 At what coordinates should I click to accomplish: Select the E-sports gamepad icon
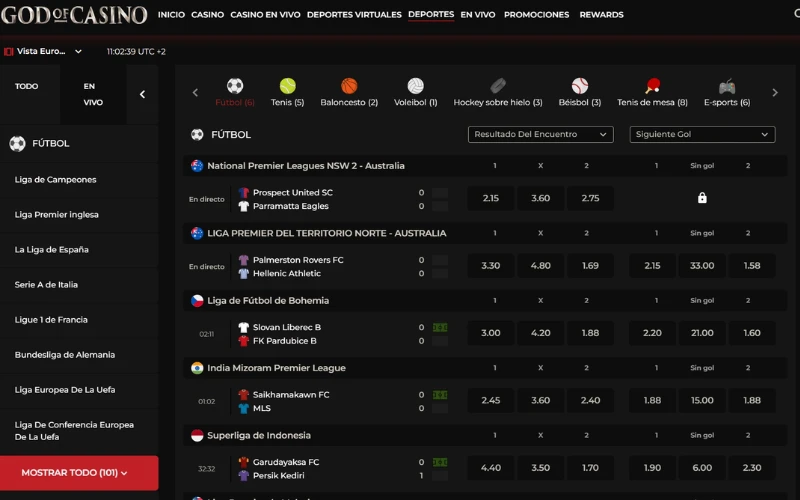point(727,87)
